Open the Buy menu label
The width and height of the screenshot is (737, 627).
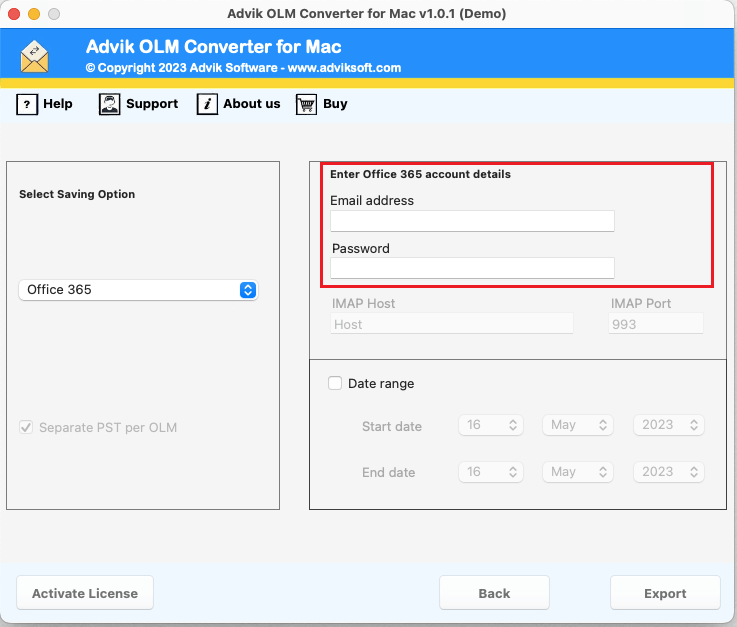335,104
